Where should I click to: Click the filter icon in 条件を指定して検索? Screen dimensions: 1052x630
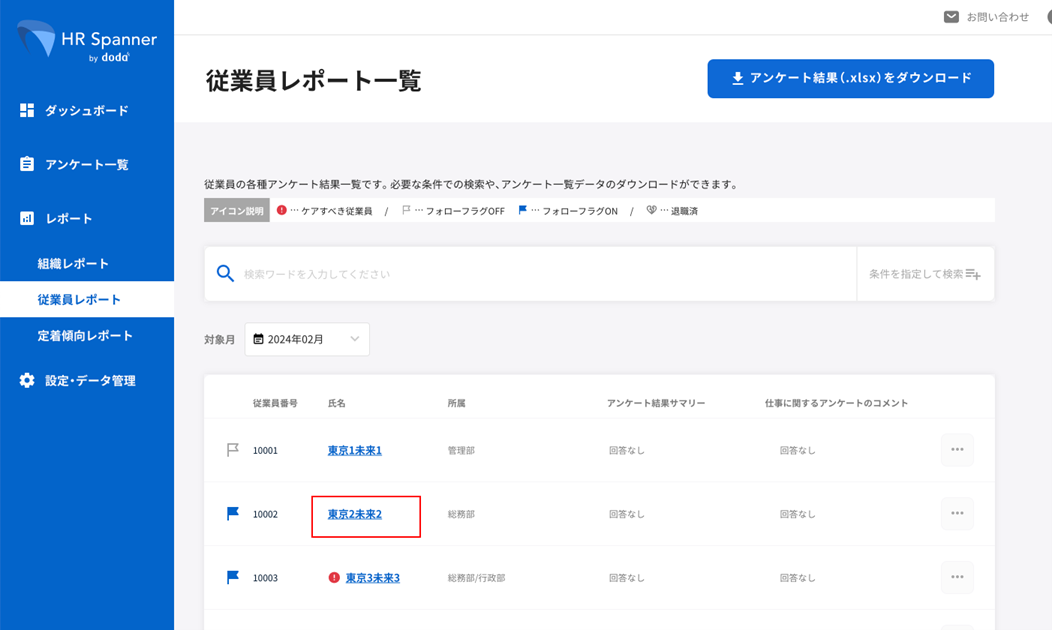[973, 274]
